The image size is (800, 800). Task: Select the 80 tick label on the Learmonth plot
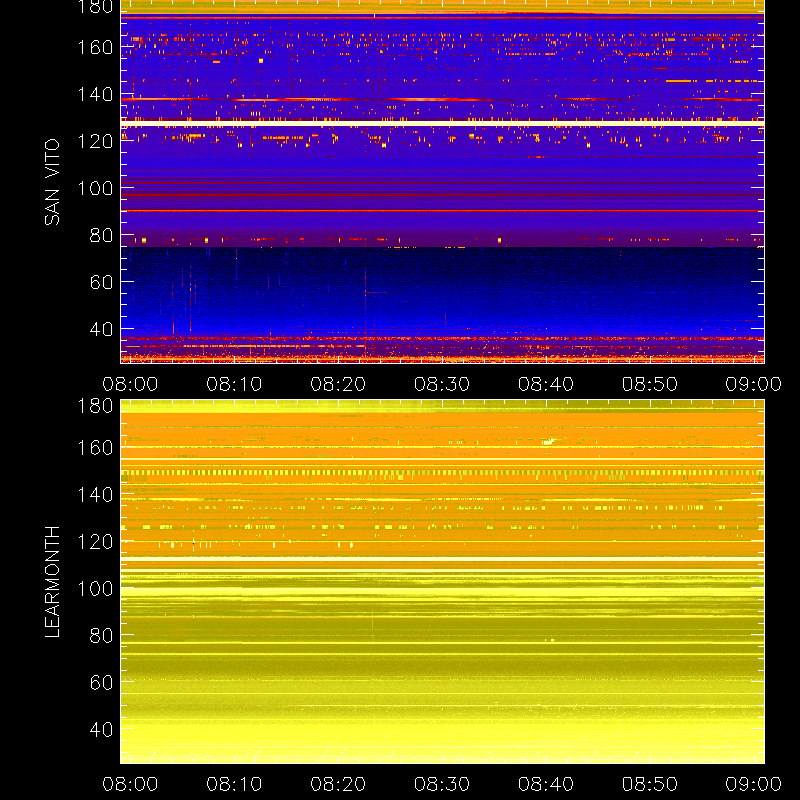101,636
